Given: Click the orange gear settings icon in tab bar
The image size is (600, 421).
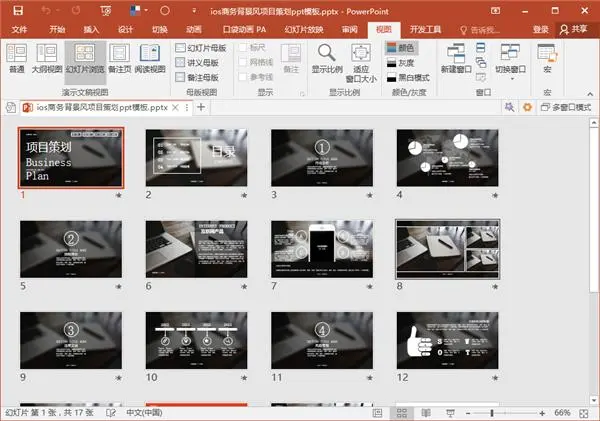Looking at the screenshot, I should click(527, 108).
